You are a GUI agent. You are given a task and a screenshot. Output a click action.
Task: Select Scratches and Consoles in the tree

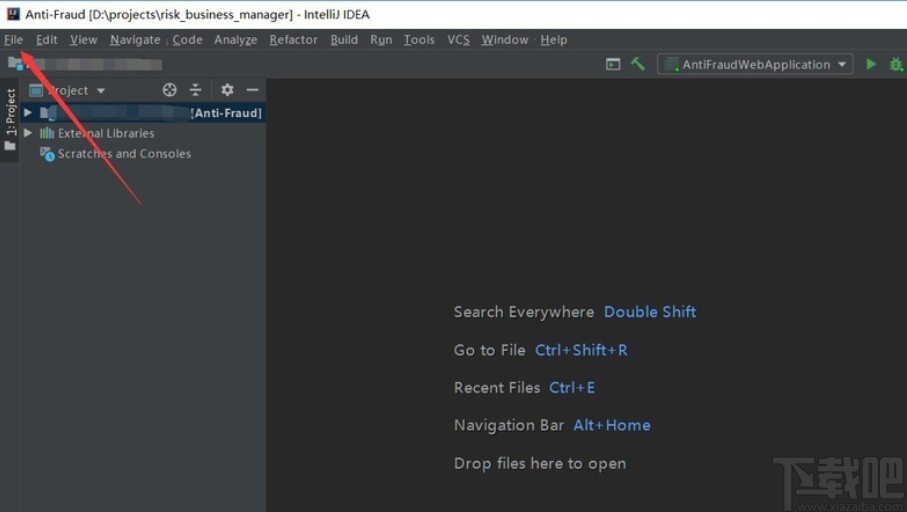point(123,154)
